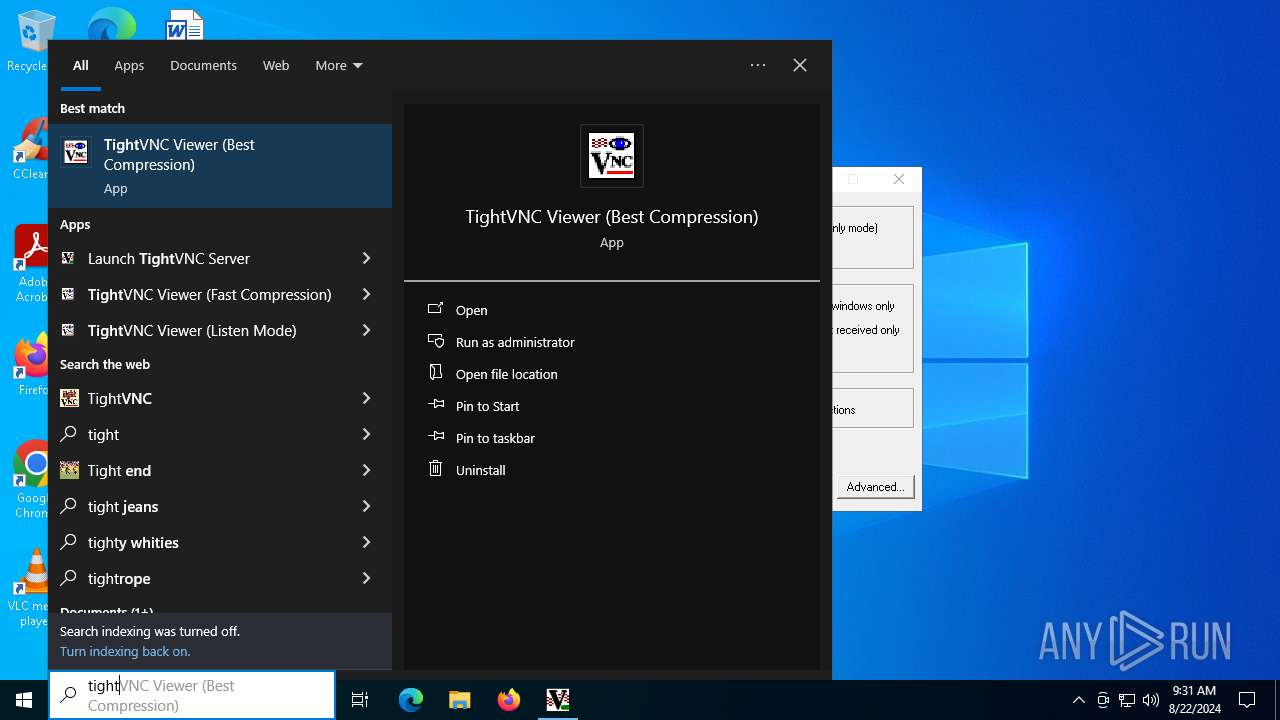Click search icon beside 'tightrope'
Screen dimensions: 1280x720
[x=69, y=578]
